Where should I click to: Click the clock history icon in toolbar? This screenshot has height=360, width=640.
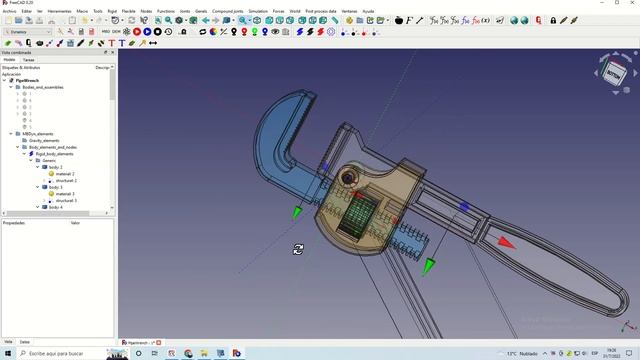click(x=168, y=32)
